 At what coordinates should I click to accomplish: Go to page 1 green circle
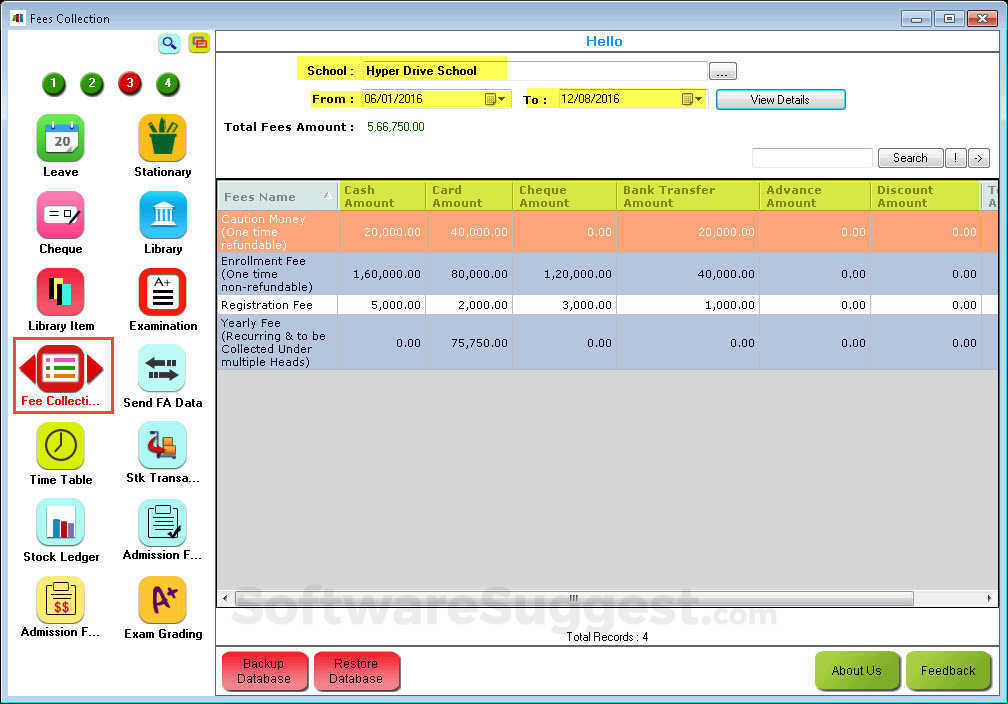(x=54, y=84)
